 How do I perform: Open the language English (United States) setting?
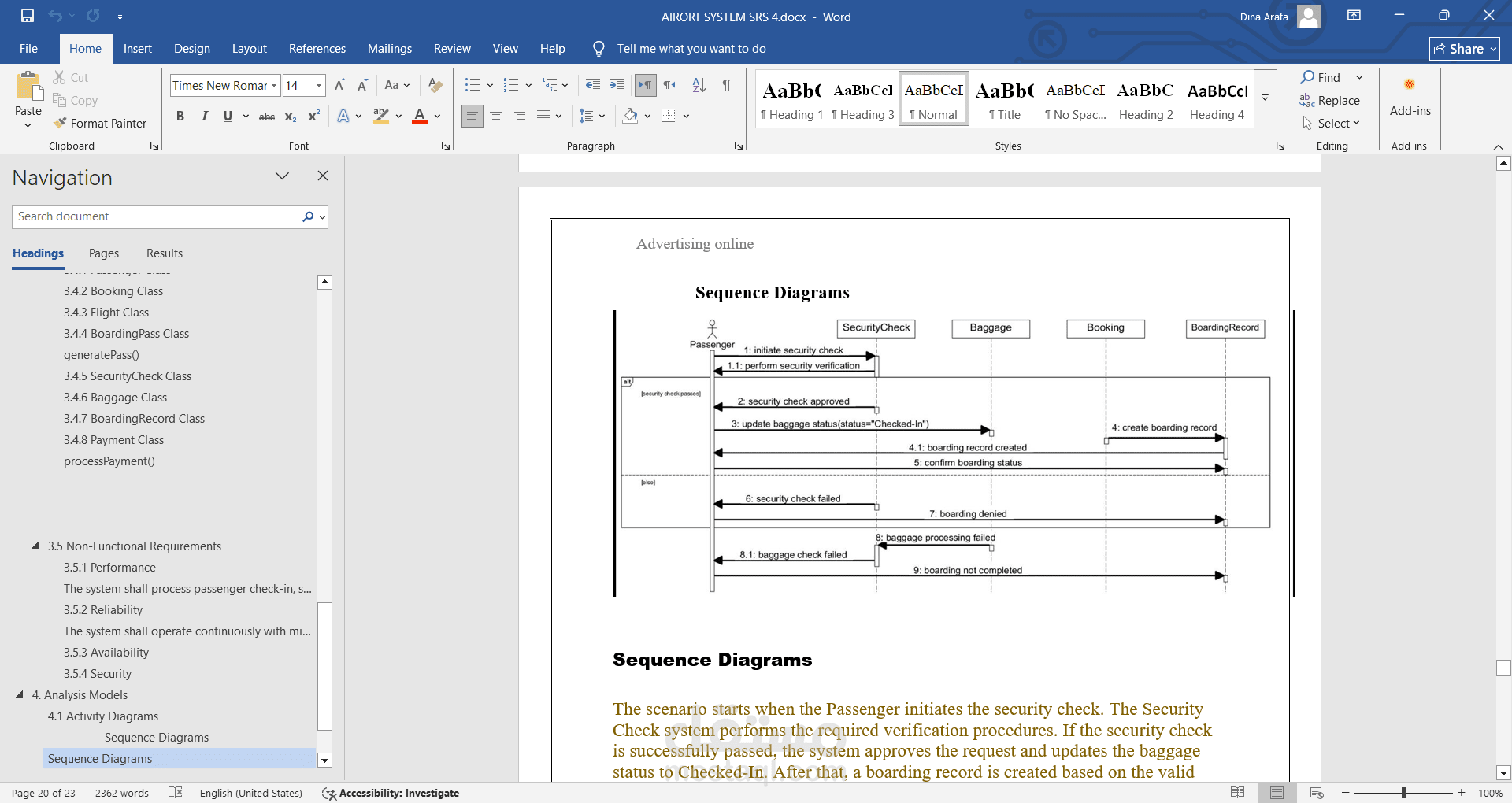(251, 793)
